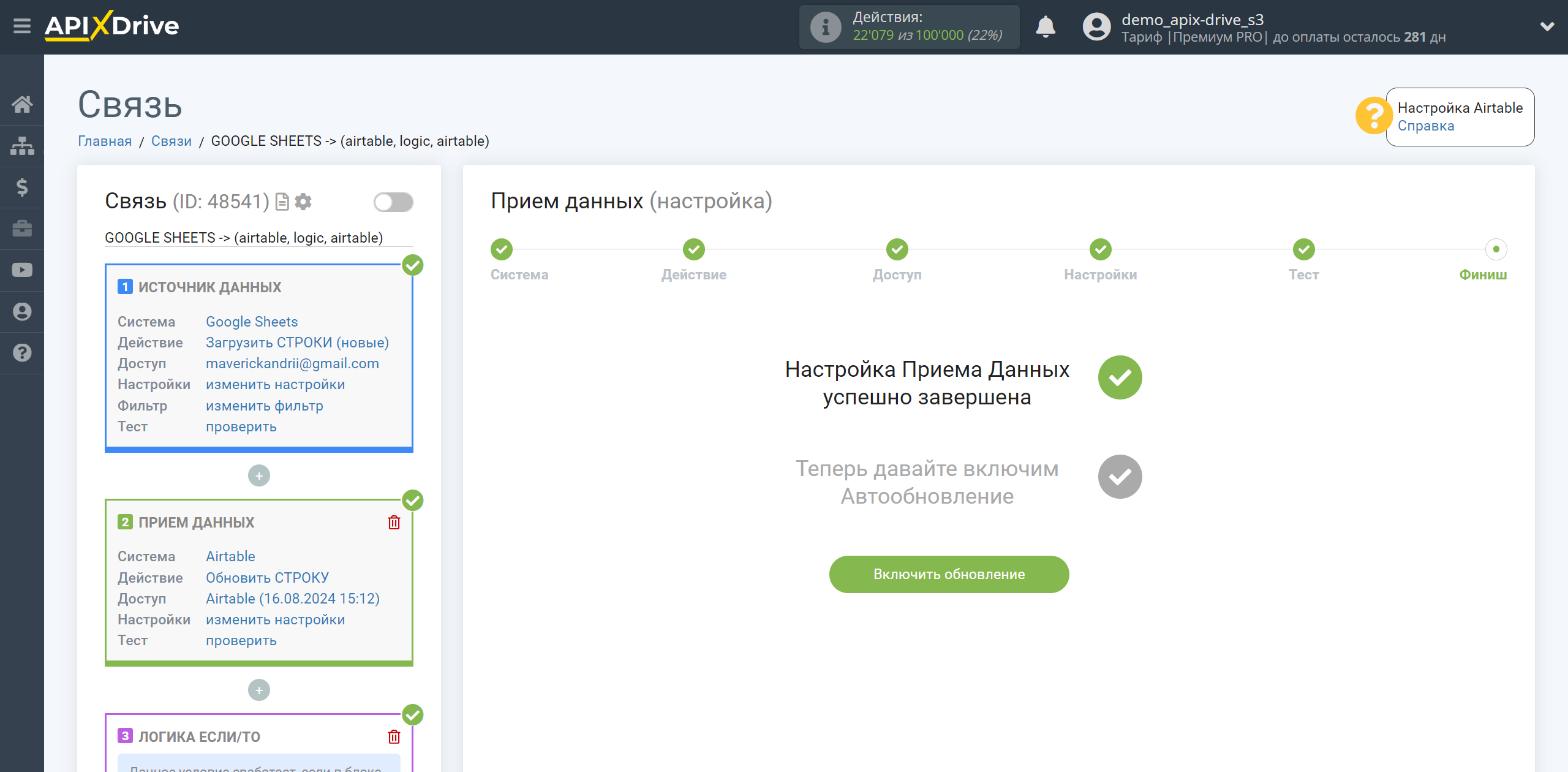Image resolution: width=1568 pixels, height=772 pixels.
Task: Open connections sitemap icon in sidebar
Action: (x=22, y=146)
